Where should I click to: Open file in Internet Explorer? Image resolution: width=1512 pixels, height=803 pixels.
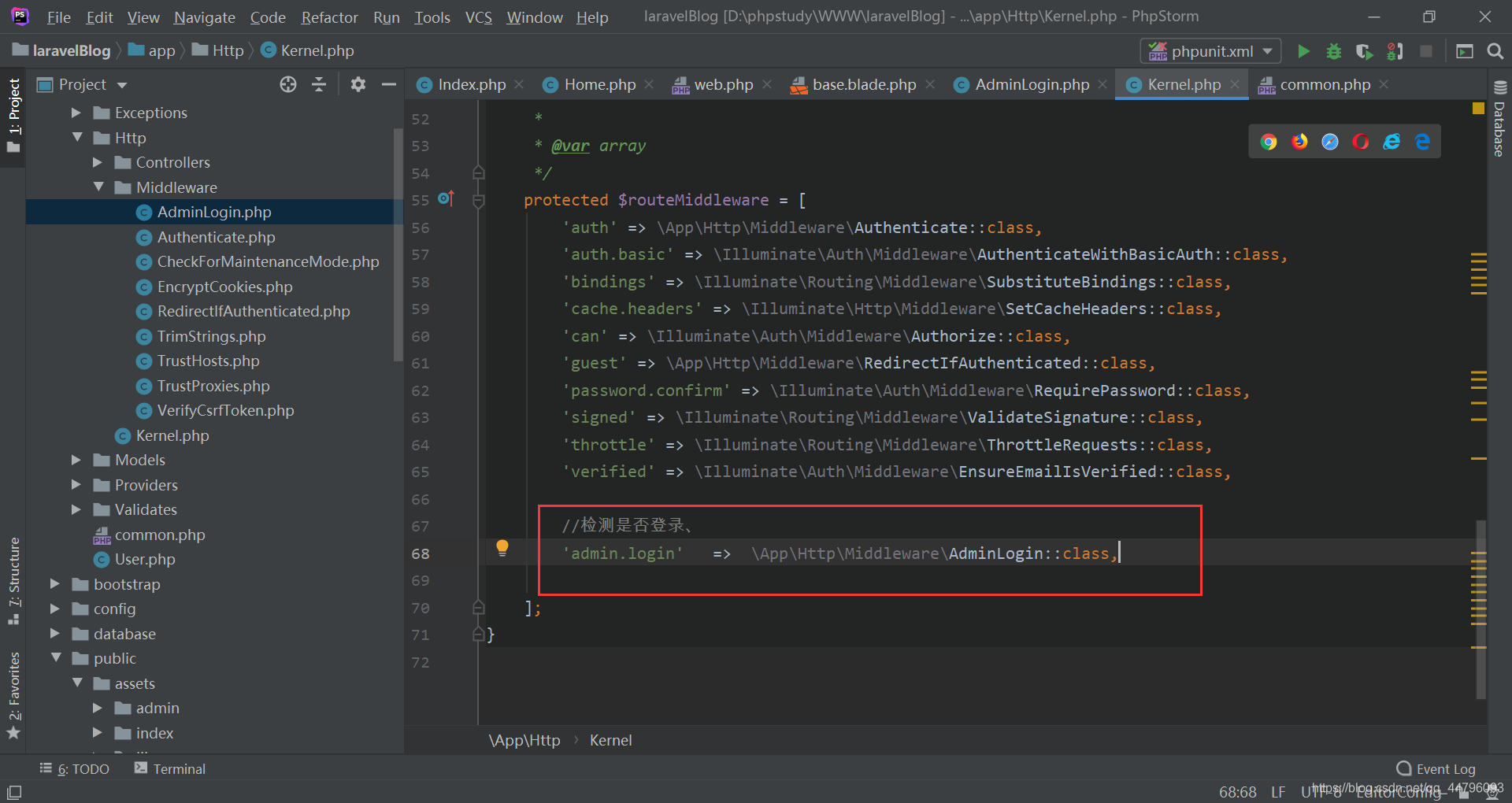point(1392,142)
